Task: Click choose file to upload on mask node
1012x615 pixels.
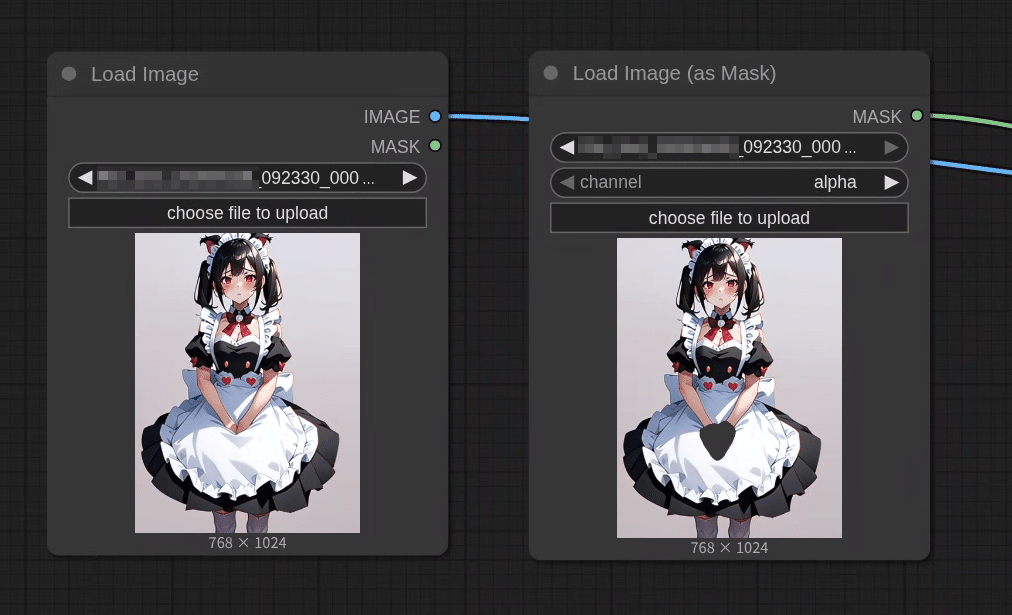Action: [x=729, y=217]
